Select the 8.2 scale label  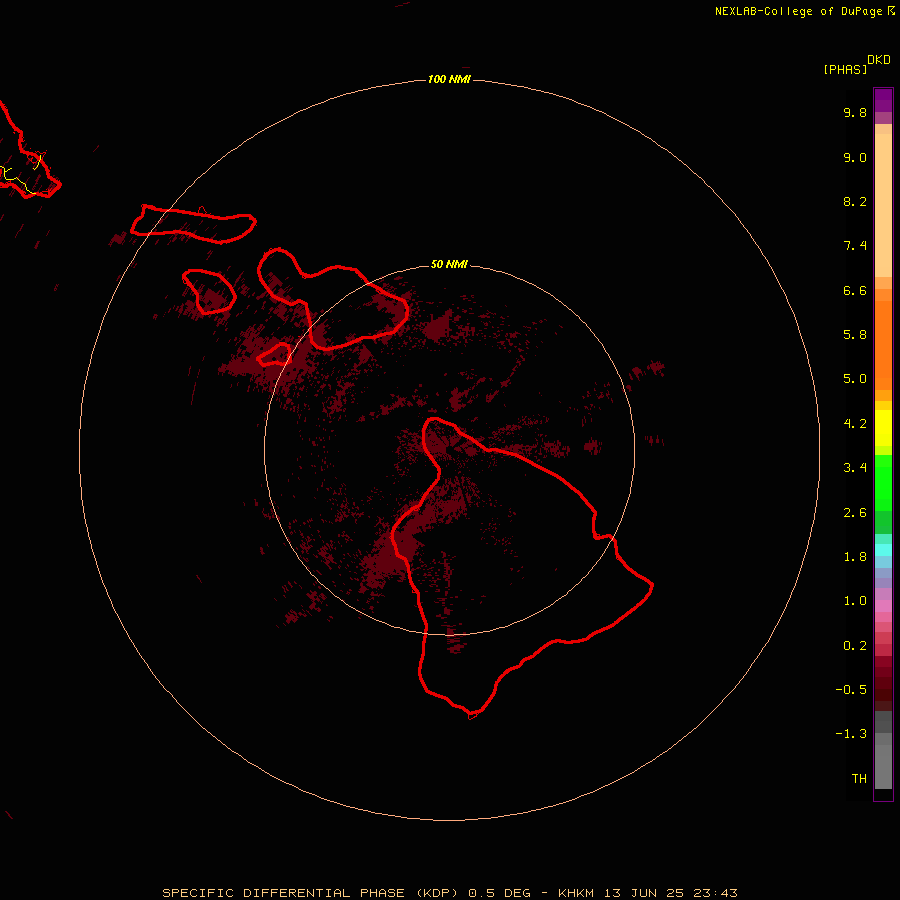tap(855, 201)
